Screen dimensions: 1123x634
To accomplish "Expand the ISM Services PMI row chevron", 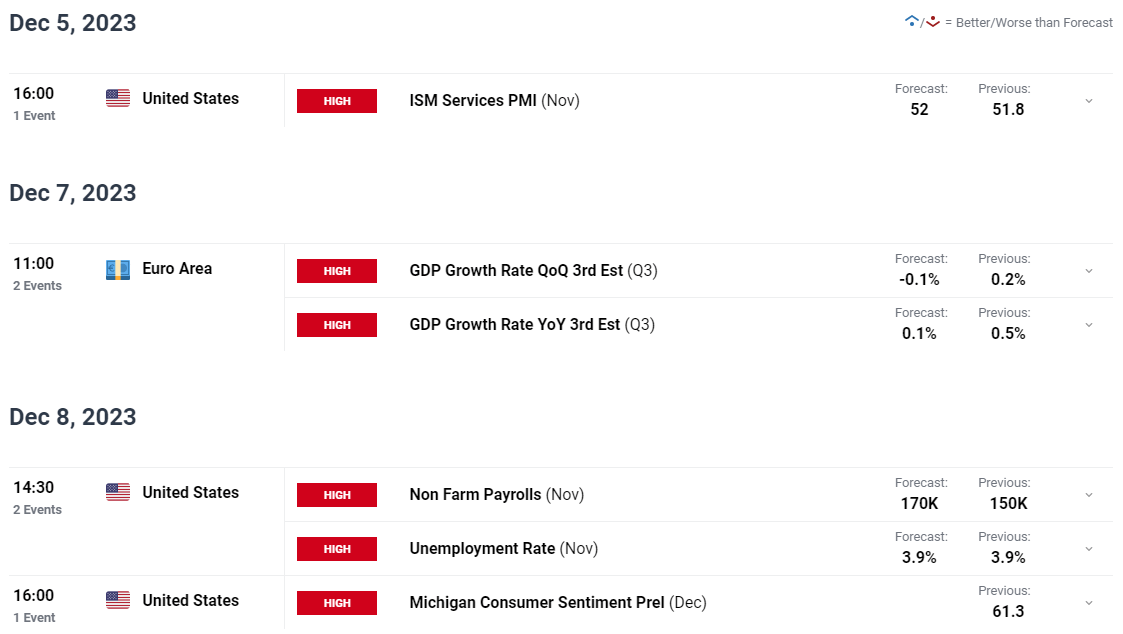I will pyautogui.click(x=1089, y=101).
